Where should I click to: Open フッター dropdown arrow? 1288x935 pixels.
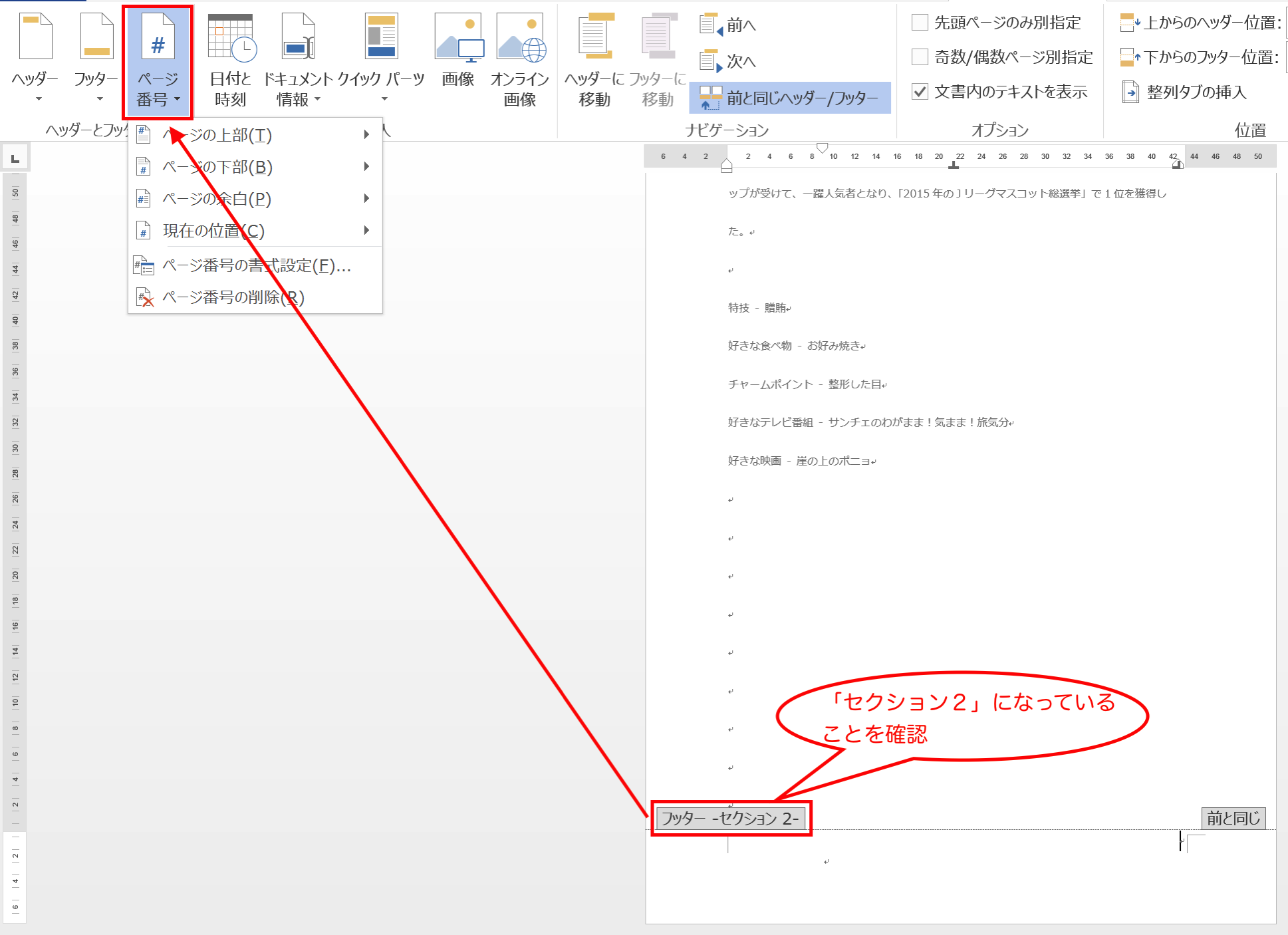(100, 99)
